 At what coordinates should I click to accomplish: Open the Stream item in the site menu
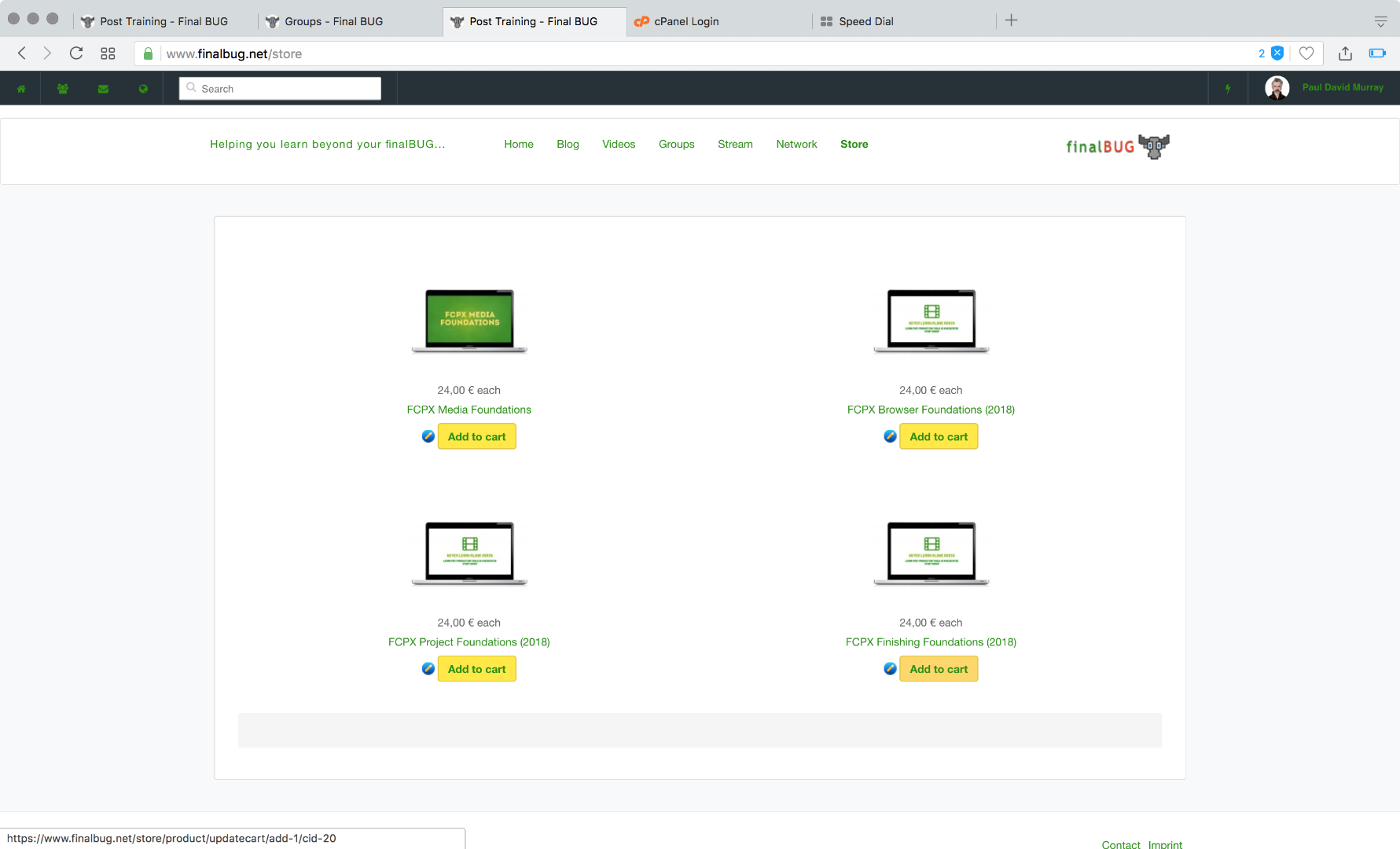(735, 144)
